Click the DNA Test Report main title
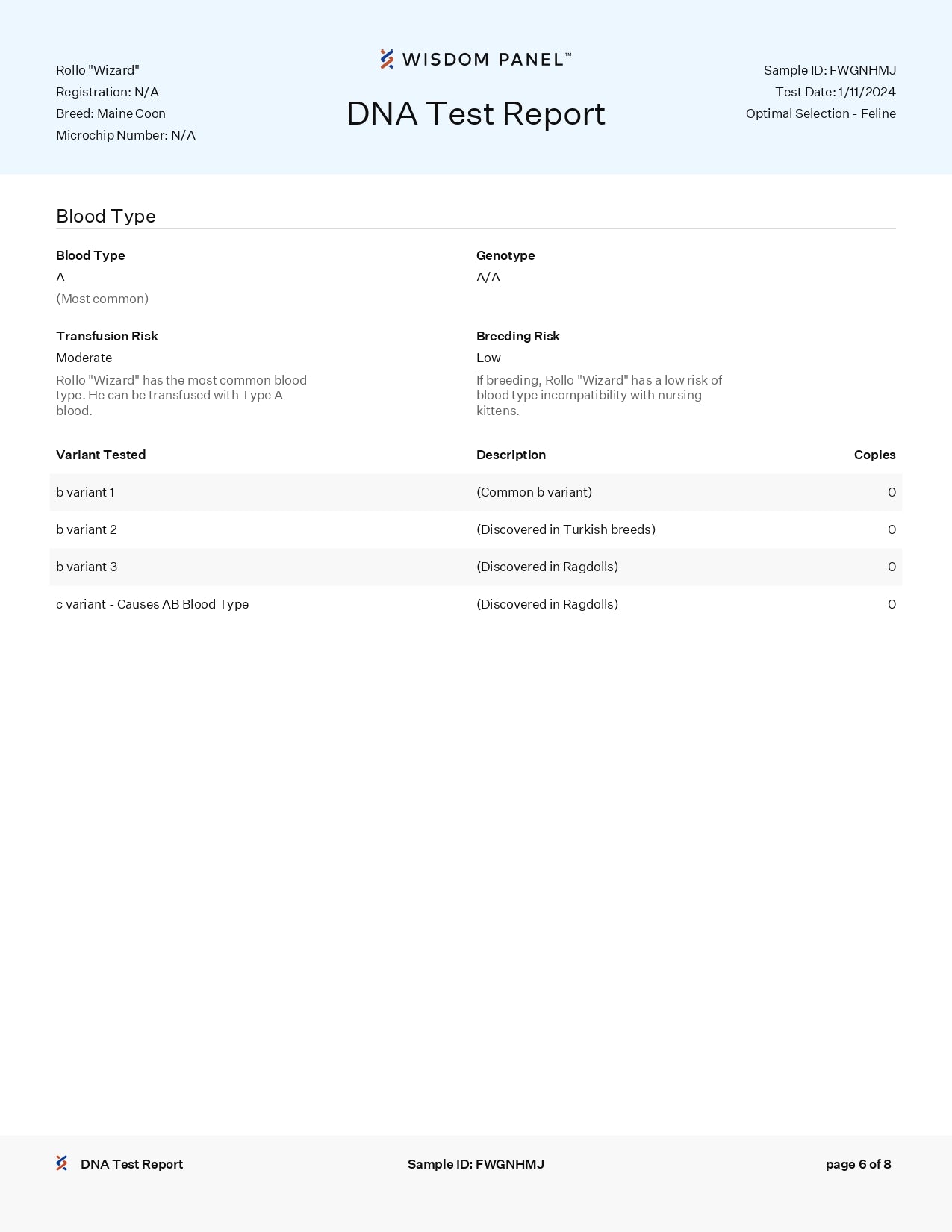This screenshot has width=952, height=1232. pos(476,113)
